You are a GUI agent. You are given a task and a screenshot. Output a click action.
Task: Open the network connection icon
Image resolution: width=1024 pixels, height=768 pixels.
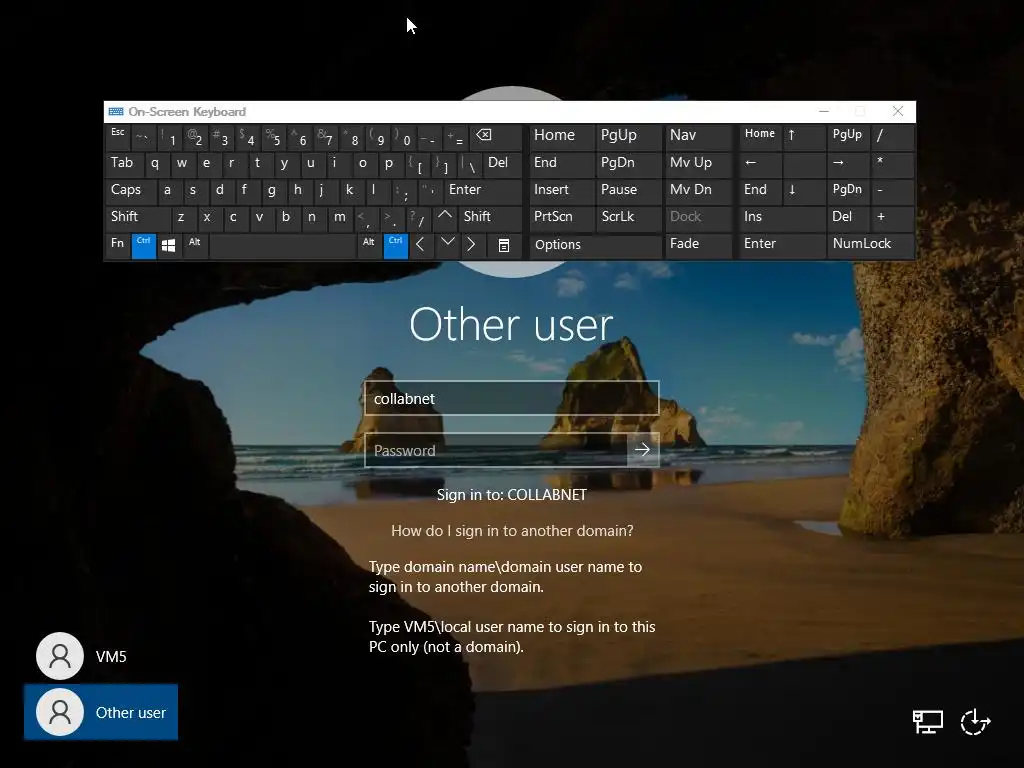[927, 722]
